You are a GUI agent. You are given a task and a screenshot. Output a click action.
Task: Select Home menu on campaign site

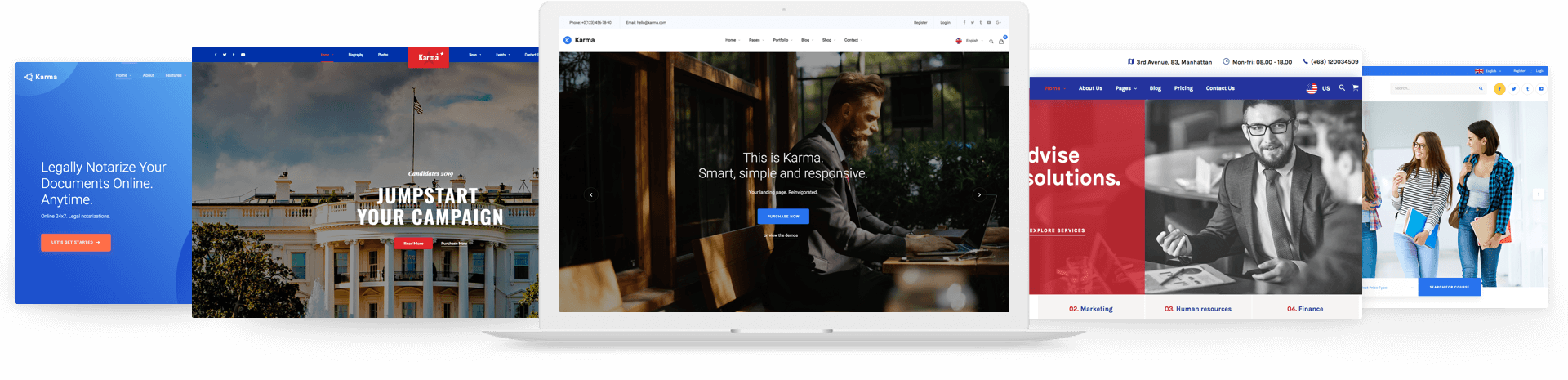tap(325, 55)
